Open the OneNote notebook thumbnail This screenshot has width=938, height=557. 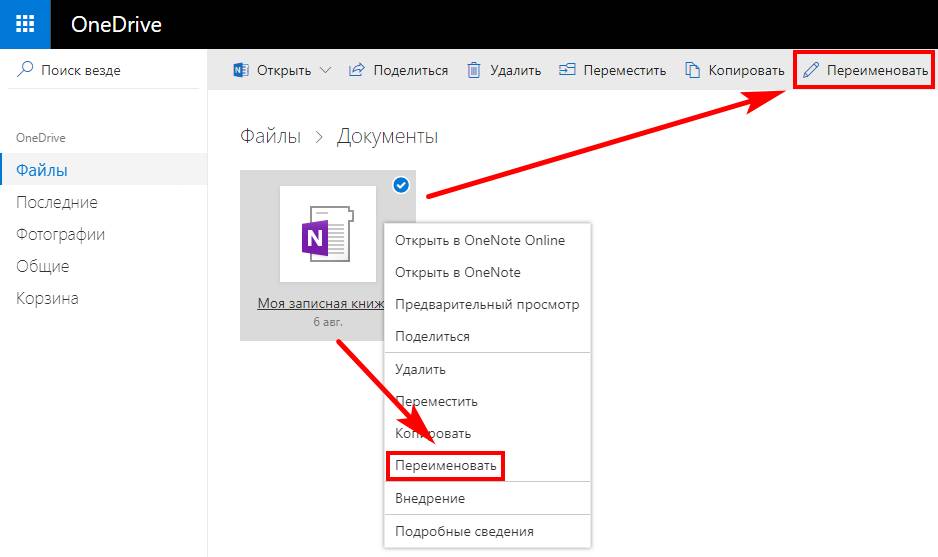(327, 234)
